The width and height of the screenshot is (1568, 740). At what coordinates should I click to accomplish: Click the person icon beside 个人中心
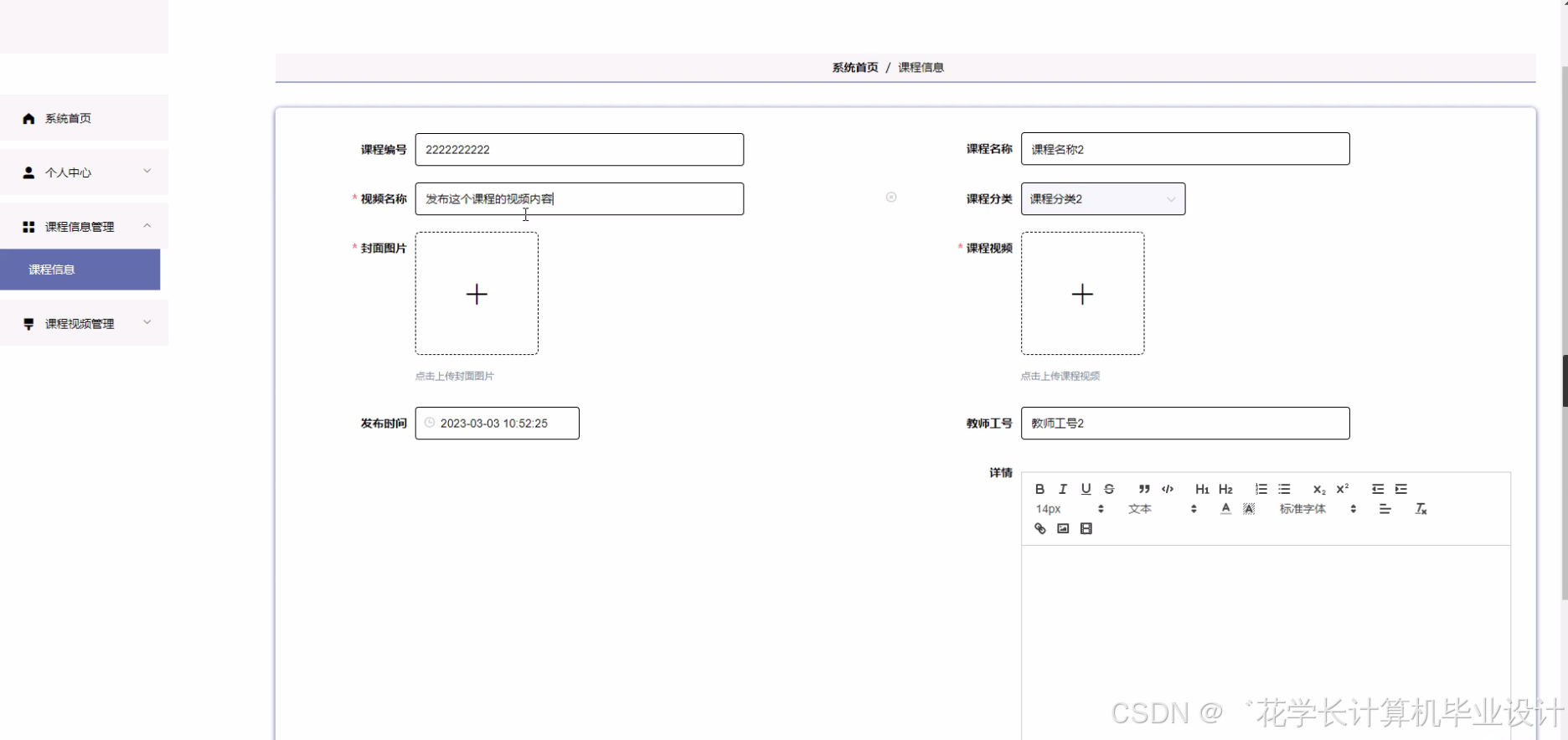click(28, 172)
